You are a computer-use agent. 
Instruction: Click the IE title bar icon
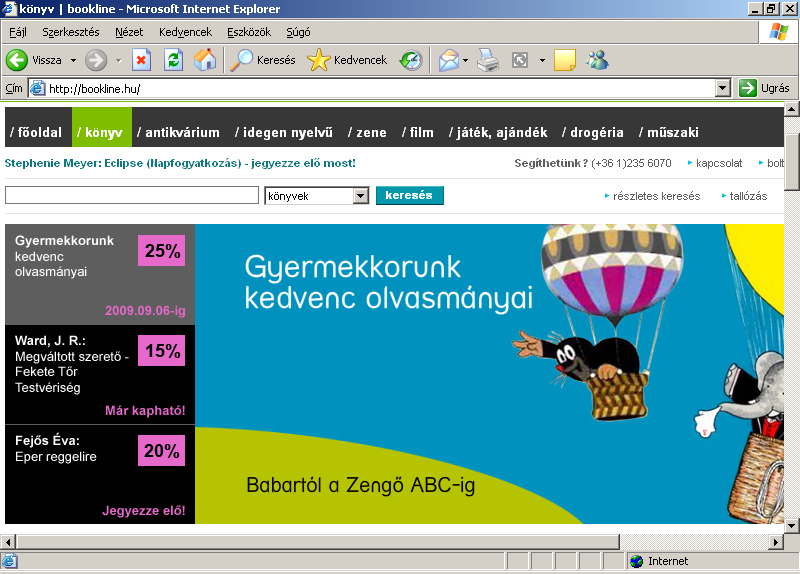click(x=10, y=9)
